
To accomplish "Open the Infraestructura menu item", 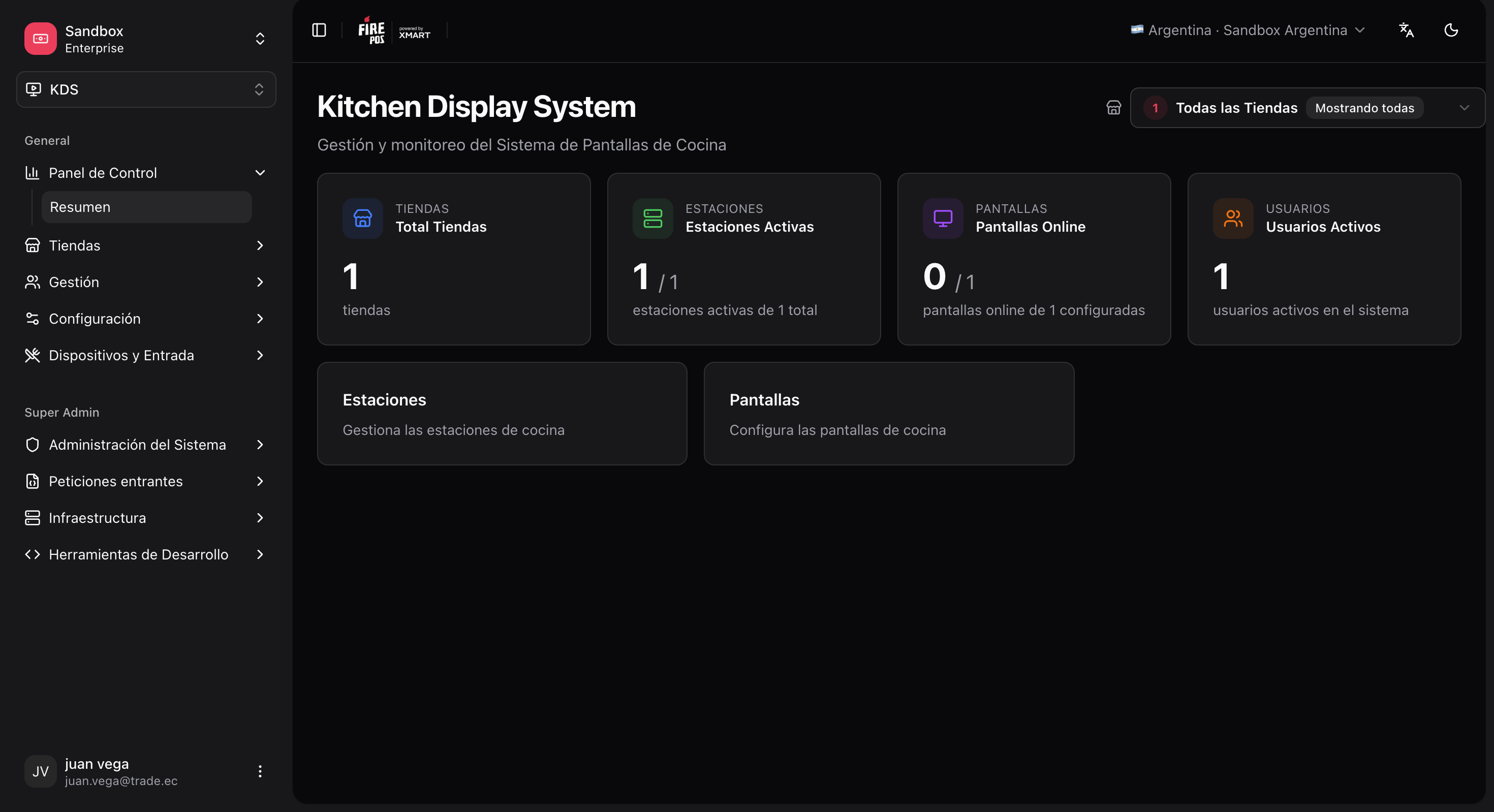I will 146,518.
